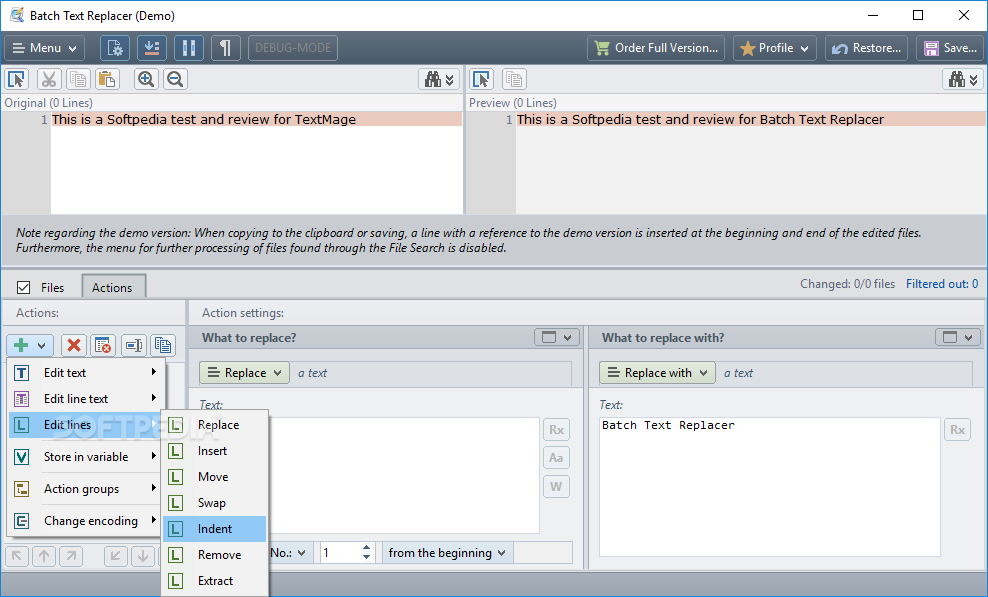Open the binoculars search dropdown in Preview pane
Viewport: 988px width, 597px height.
(963, 79)
